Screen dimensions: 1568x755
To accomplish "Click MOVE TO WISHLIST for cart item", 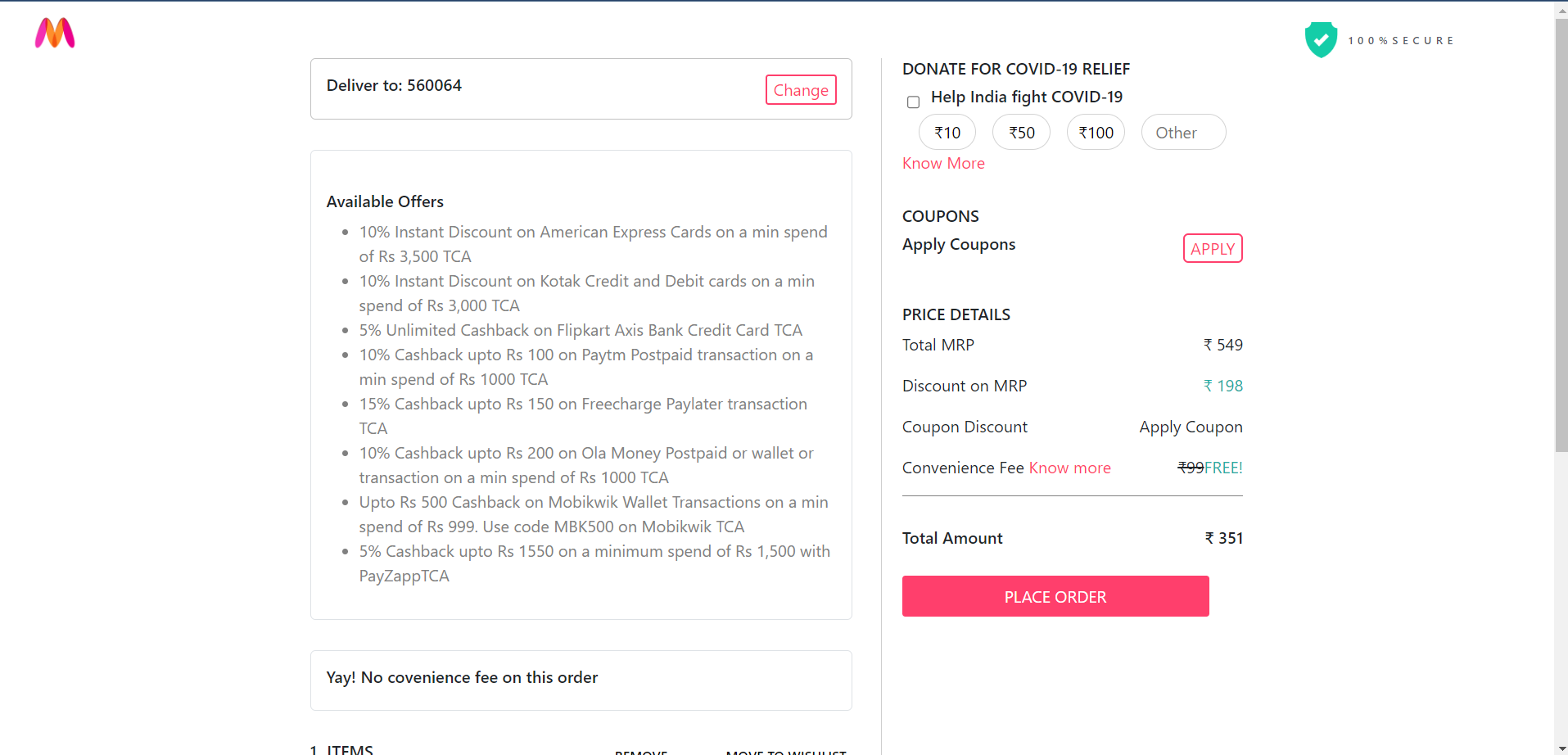I will (x=785, y=751).
